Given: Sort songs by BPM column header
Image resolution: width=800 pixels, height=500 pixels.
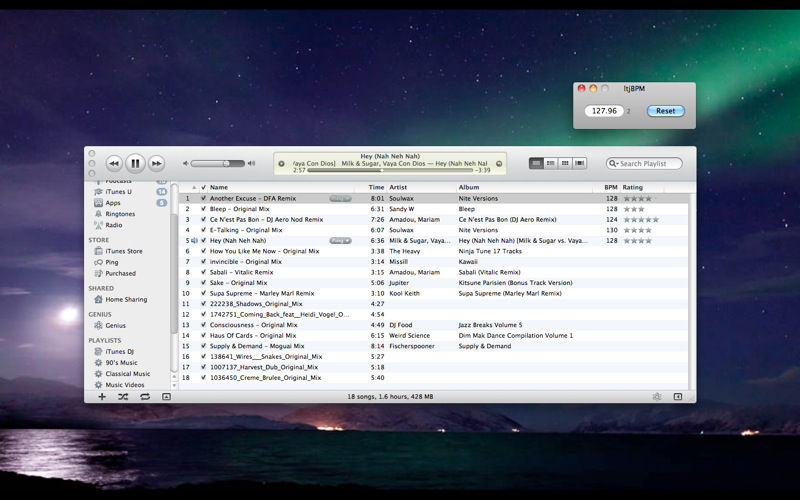Looking at the screenshot, I should (611, 188).
